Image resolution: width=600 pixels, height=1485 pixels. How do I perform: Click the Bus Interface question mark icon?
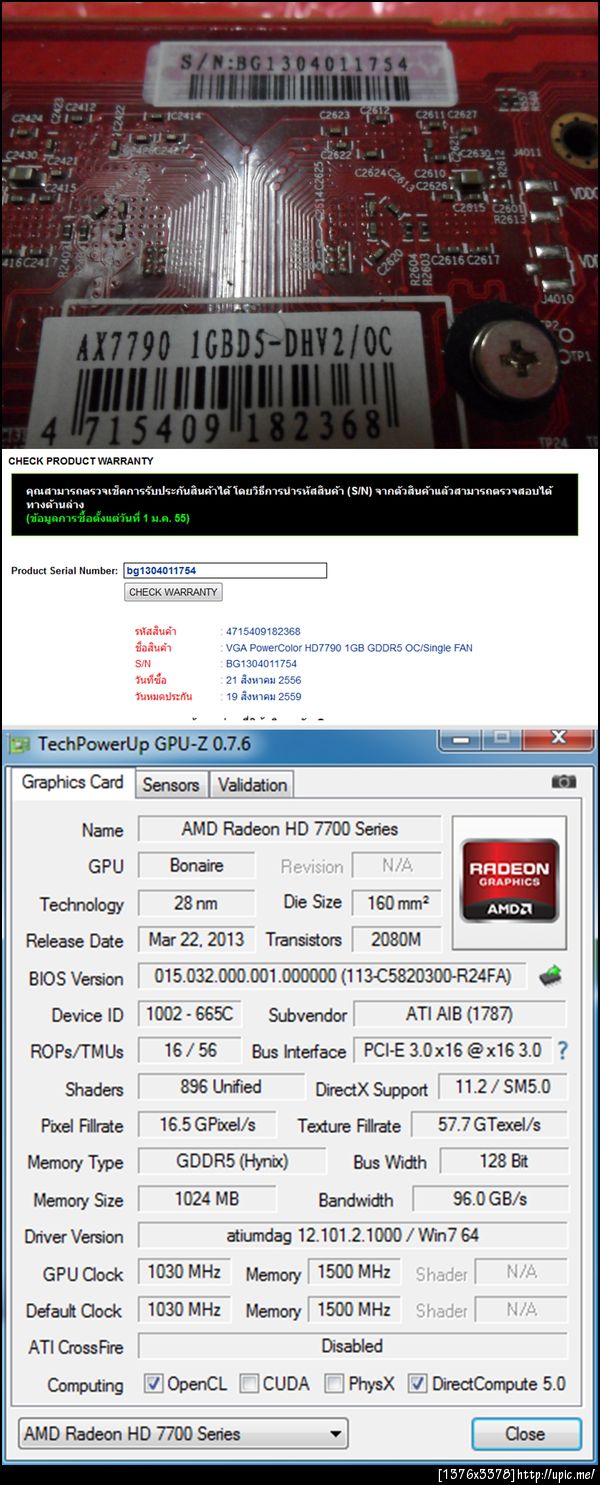tap(563, 1051)
